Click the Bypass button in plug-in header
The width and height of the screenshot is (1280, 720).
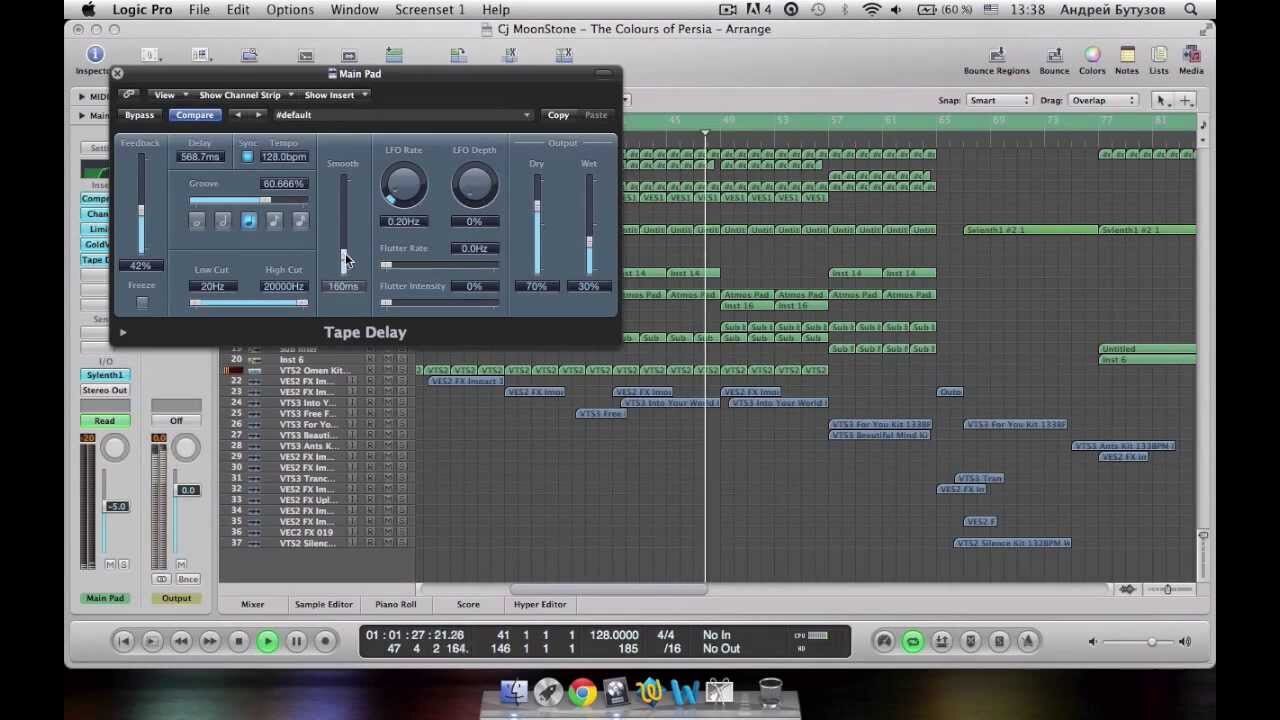[139, 115]
